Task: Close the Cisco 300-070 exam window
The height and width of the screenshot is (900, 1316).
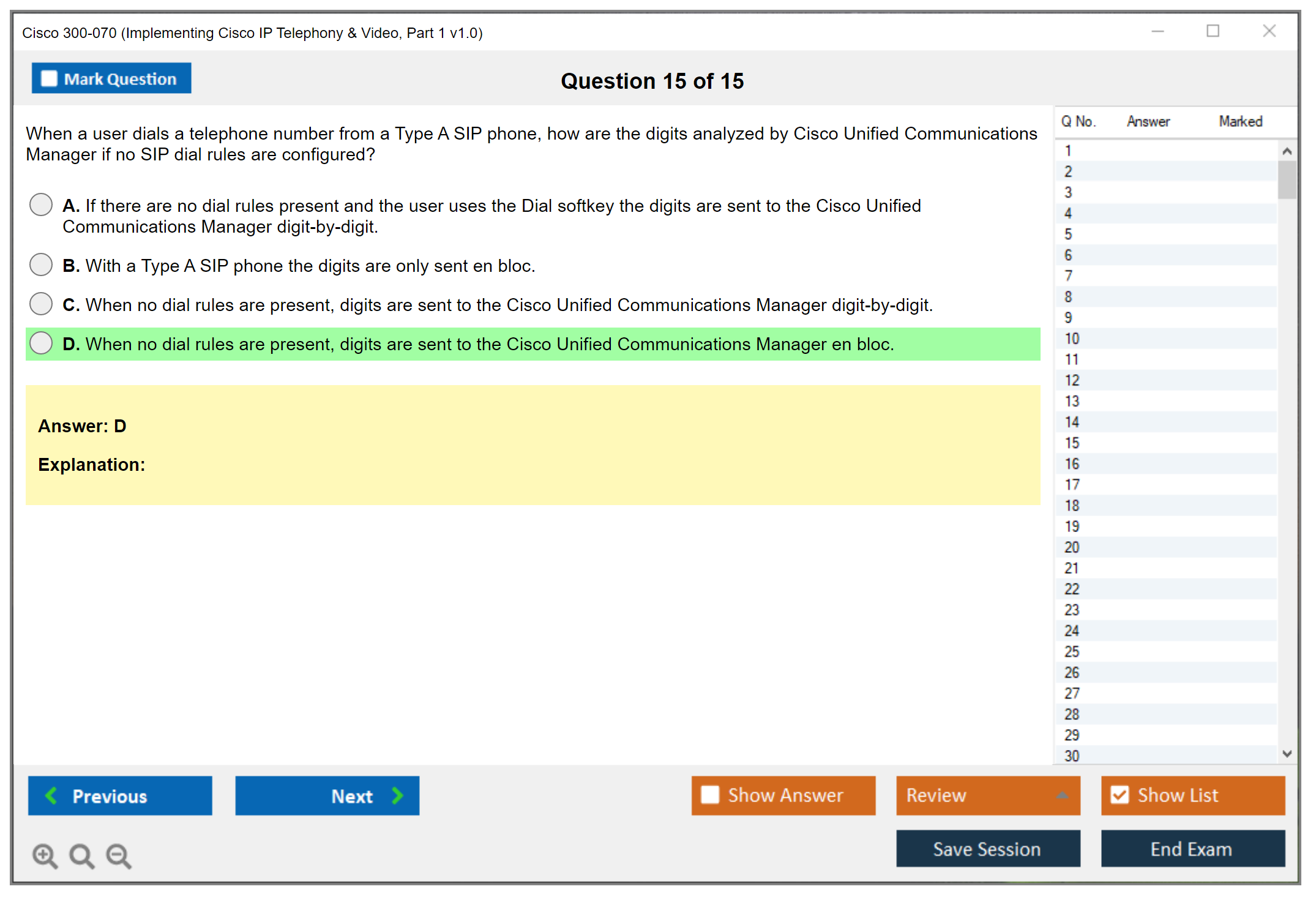Action: (x=1269, y=31)
